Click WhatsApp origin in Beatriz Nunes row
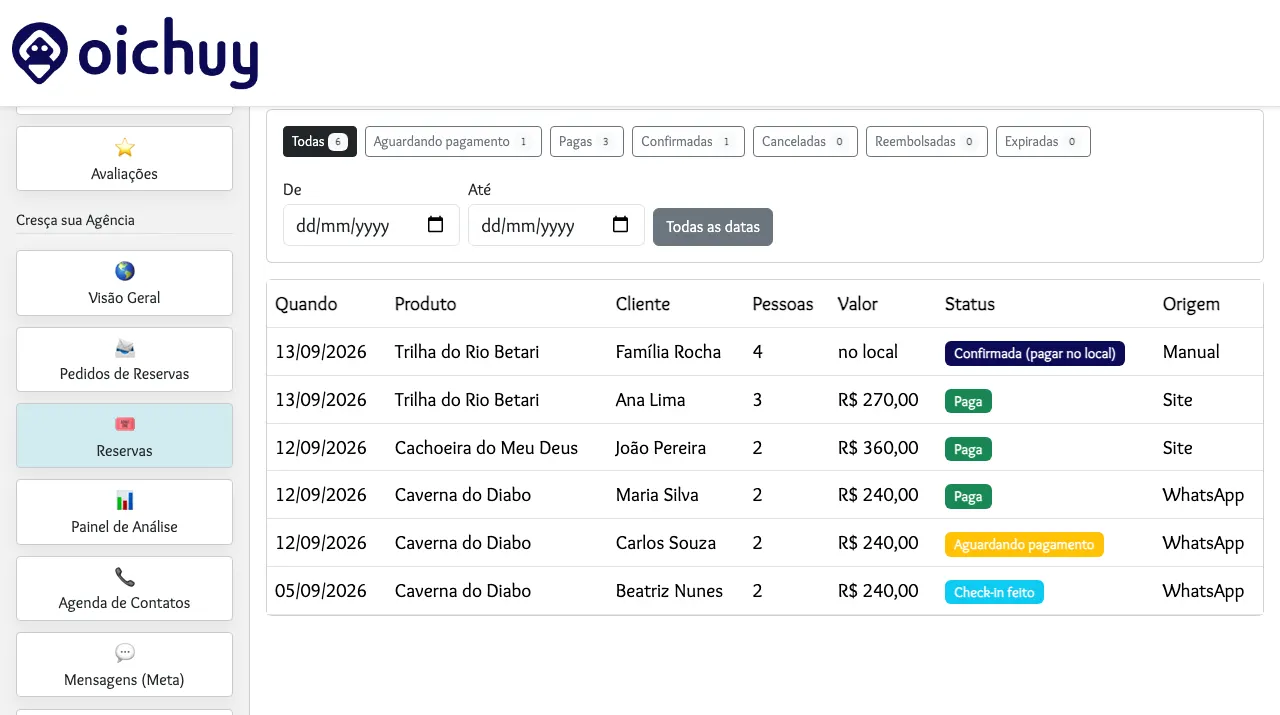The width and height of the screenshot is (1280, 715). [x=1203, y=591]
